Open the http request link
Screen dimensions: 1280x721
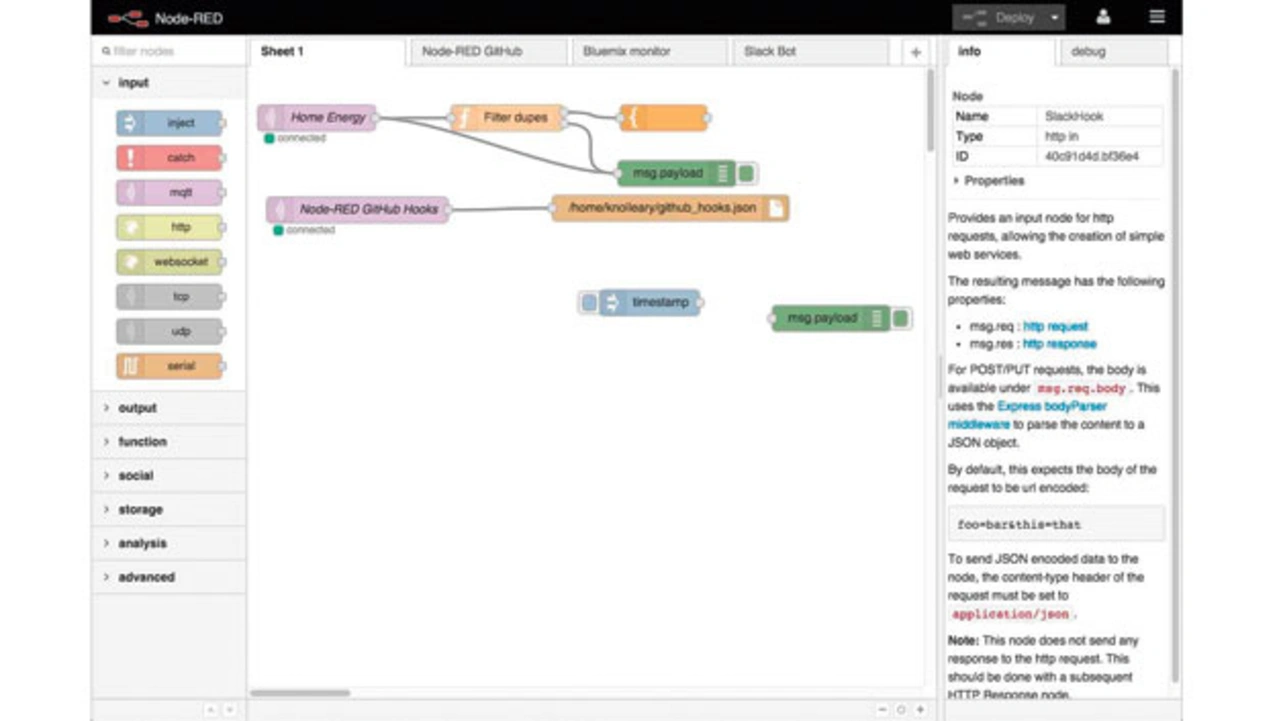[1055, 327]
